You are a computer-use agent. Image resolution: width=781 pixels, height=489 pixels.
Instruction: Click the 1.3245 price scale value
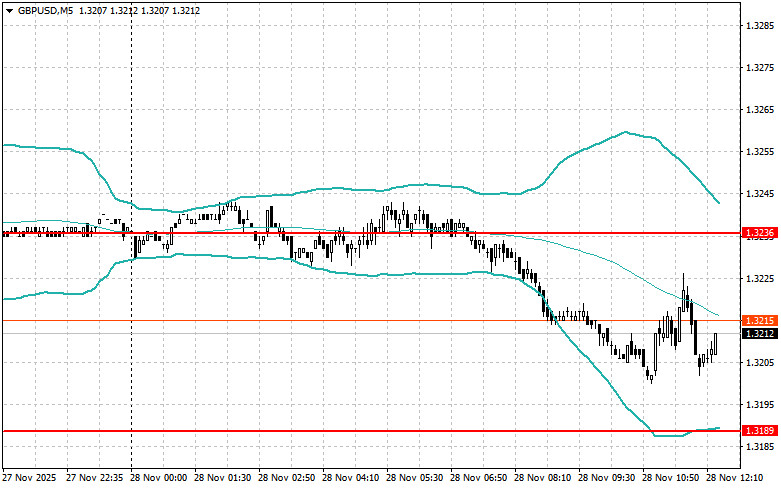(x=761, y=194)
